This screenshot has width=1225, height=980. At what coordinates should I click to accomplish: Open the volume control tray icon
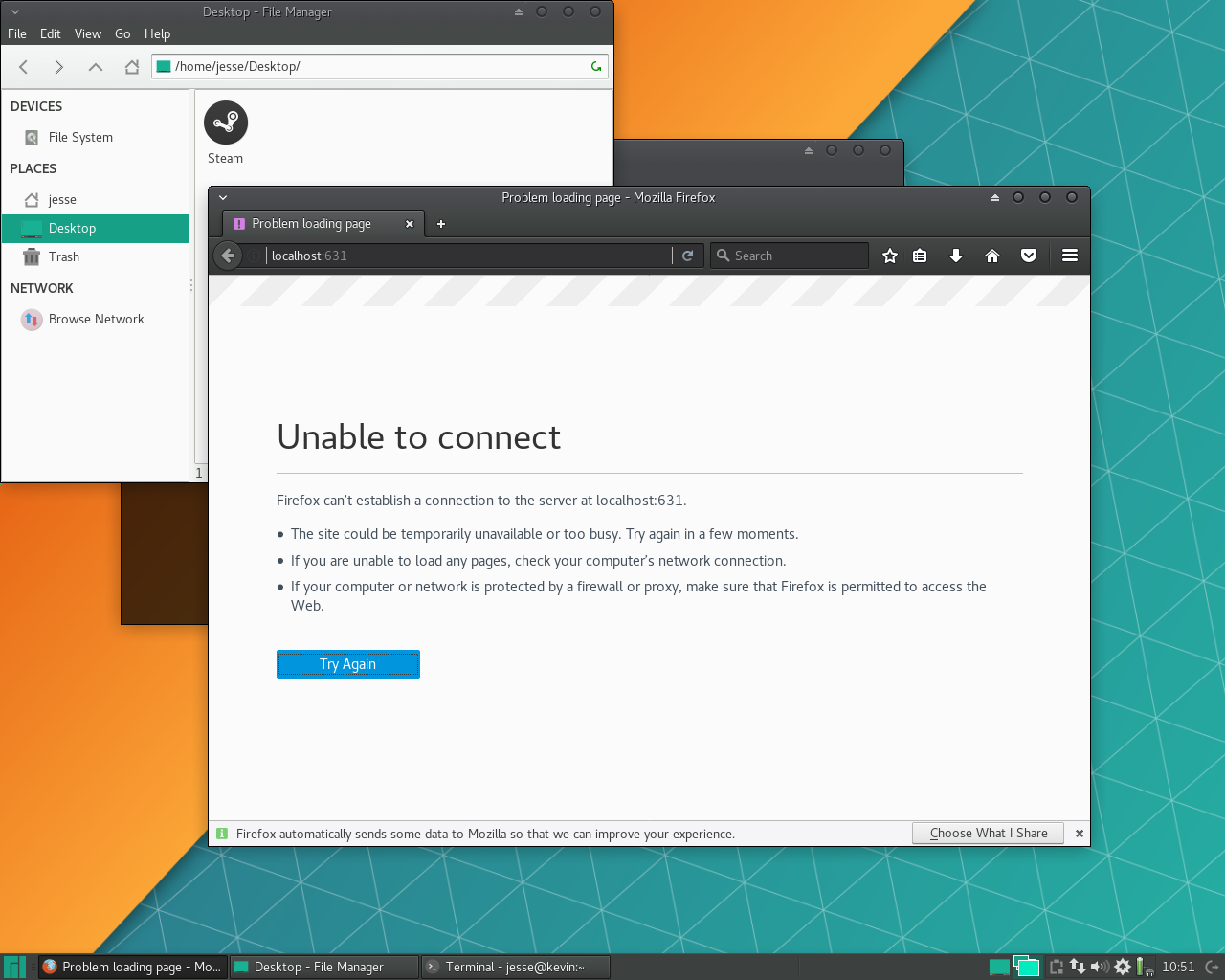(x=1100, y=967)
